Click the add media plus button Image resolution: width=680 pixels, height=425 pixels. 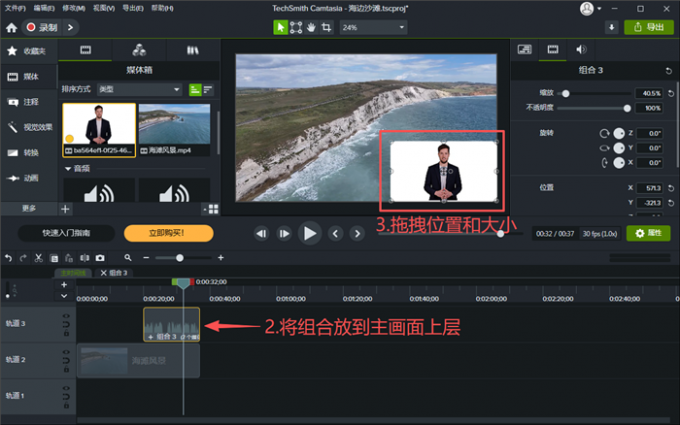65,209
